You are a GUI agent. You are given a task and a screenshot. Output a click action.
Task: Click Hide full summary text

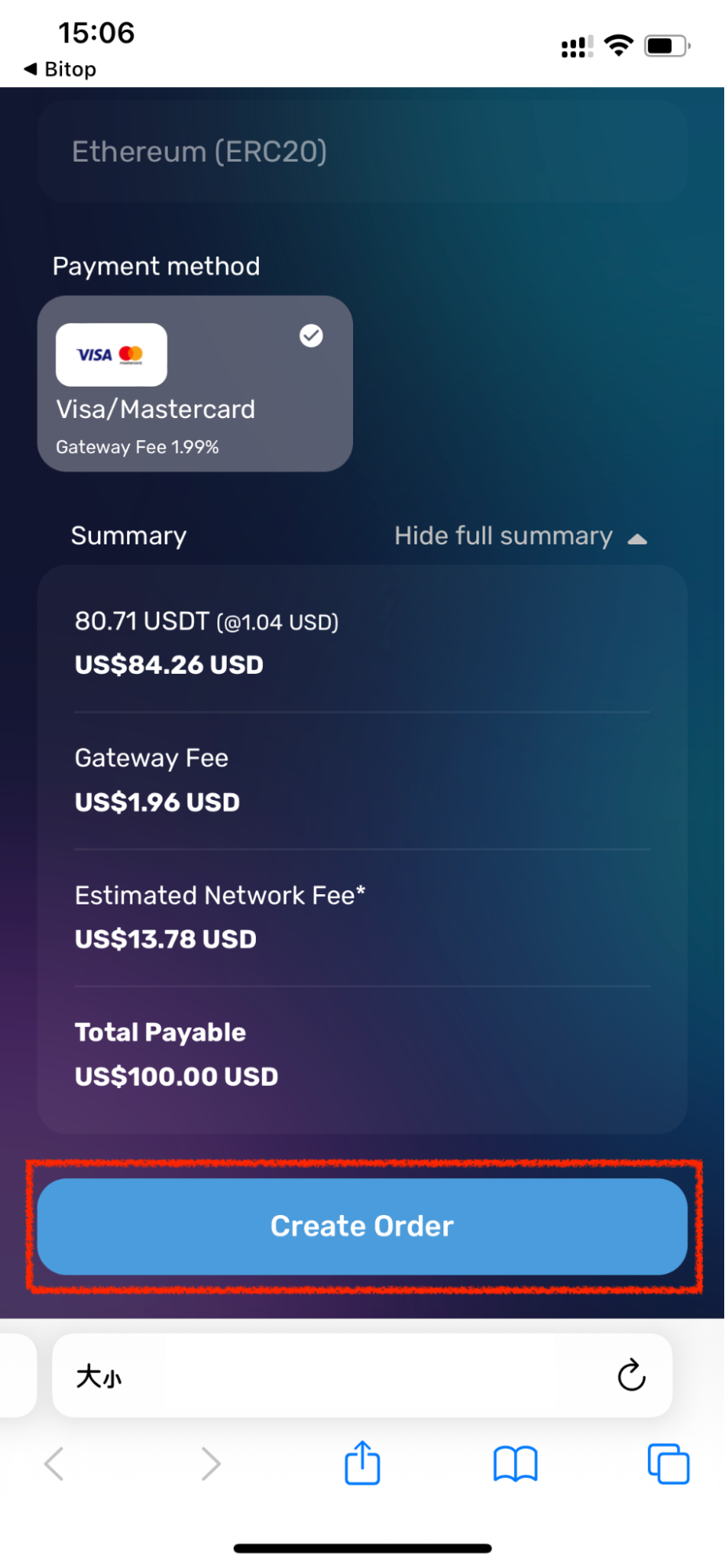pos(504,536)
